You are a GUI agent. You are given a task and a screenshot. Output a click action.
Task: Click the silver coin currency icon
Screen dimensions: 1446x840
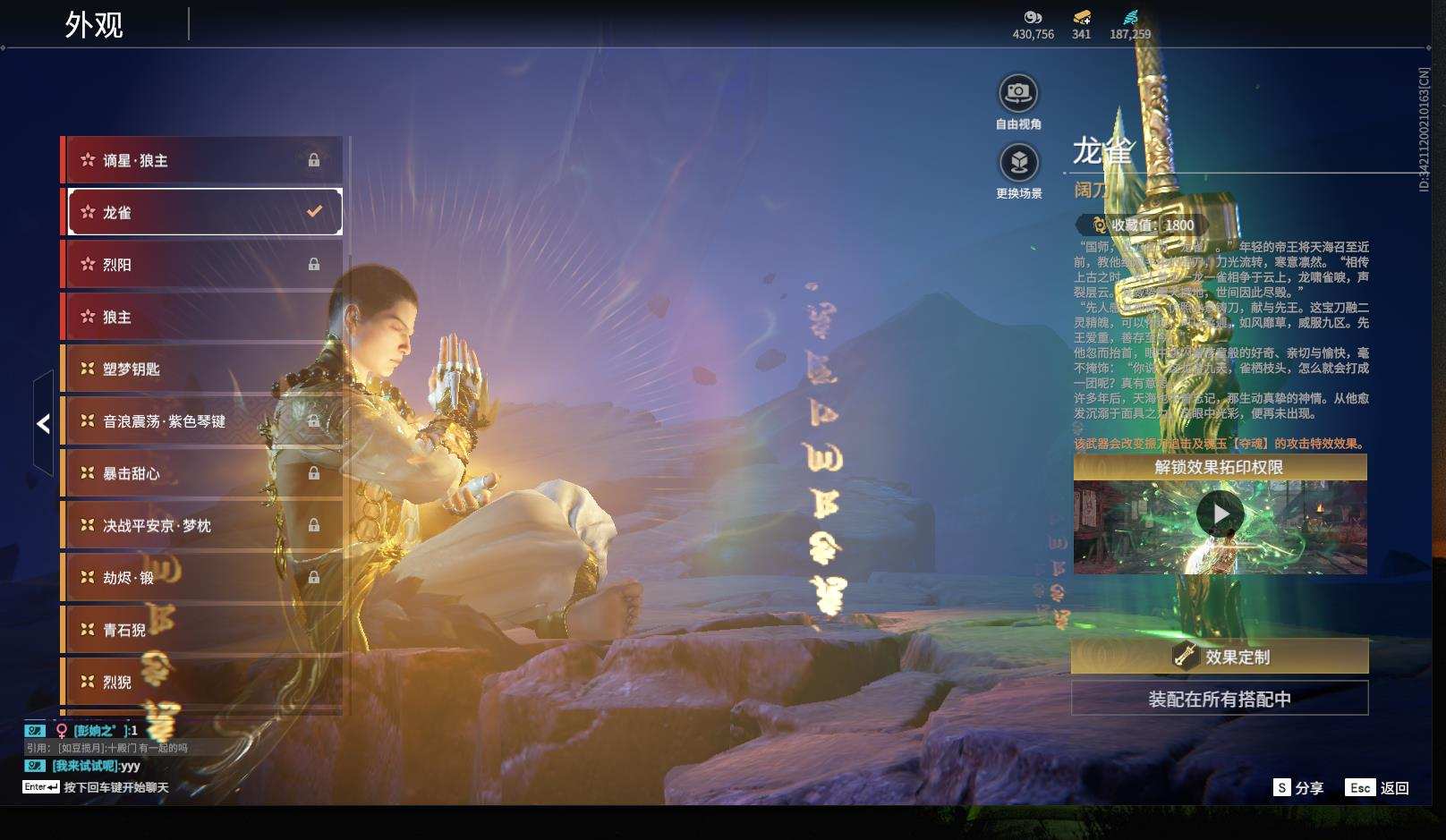[x=1033, y=17]
